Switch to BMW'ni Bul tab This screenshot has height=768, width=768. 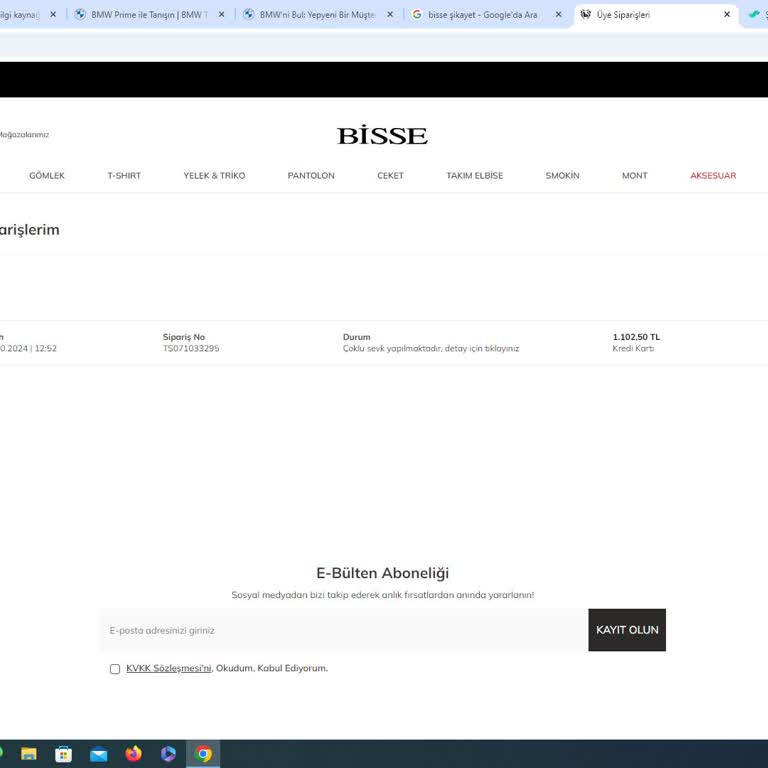tap(317, 15)
